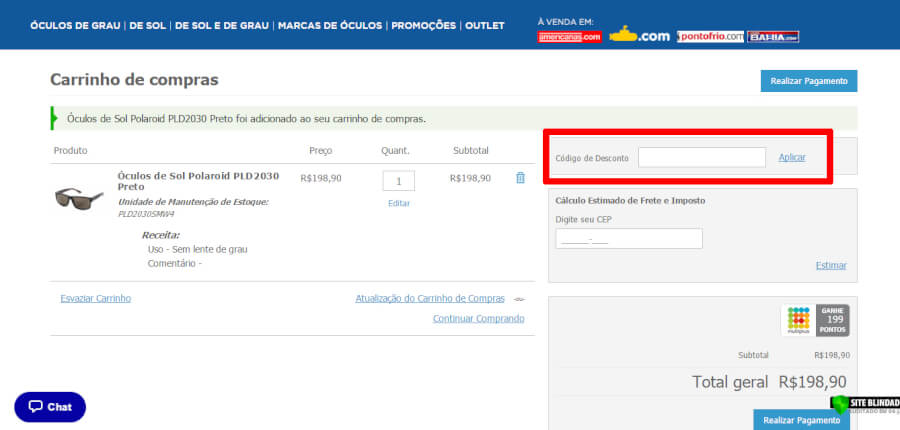900x430 pixels.
Task: Click the CEP postal code field
Action: point(628,239)
